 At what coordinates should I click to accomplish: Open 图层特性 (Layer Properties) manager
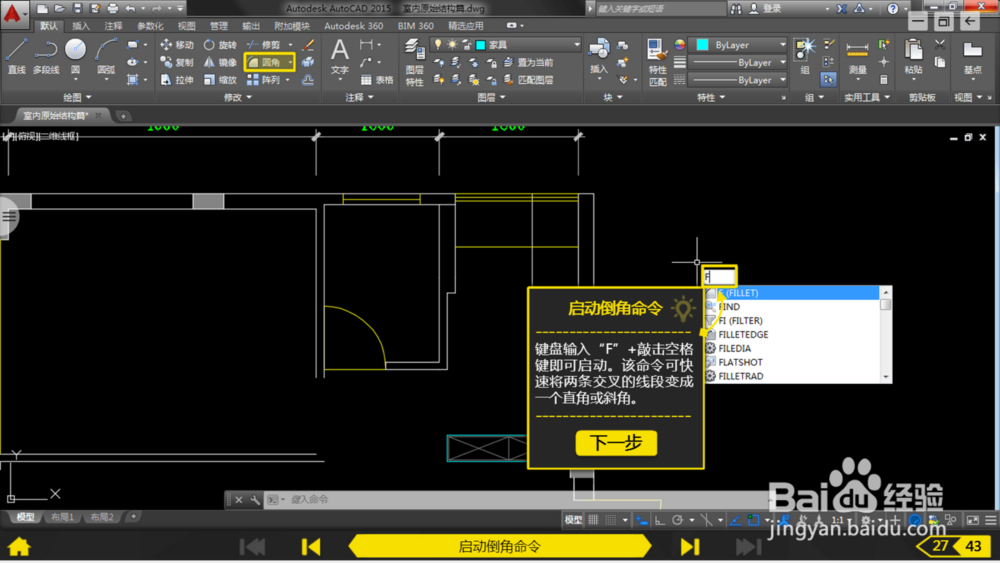414,62
